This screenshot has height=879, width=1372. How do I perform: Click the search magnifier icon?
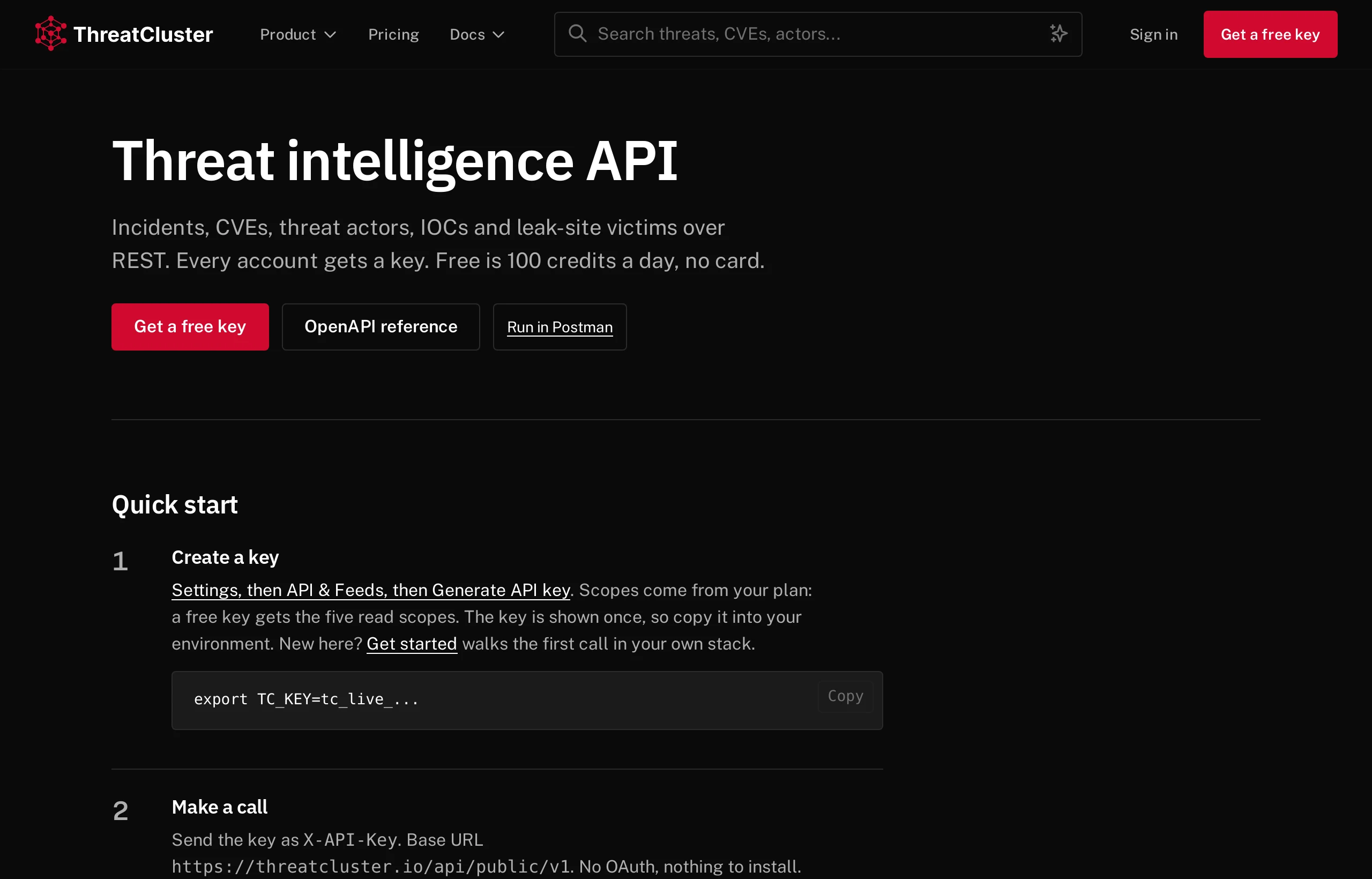(x=577, y=34)
